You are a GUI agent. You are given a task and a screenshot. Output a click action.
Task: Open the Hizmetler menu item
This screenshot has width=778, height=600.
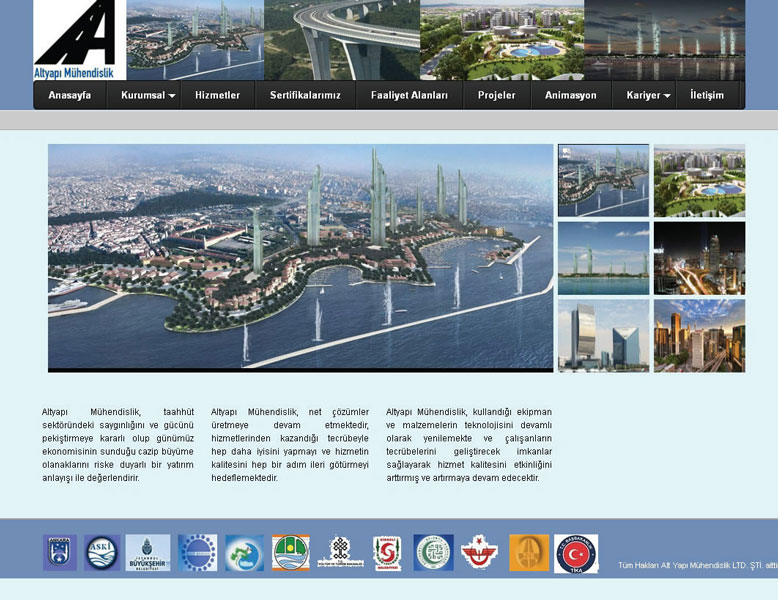click(217, 95)
